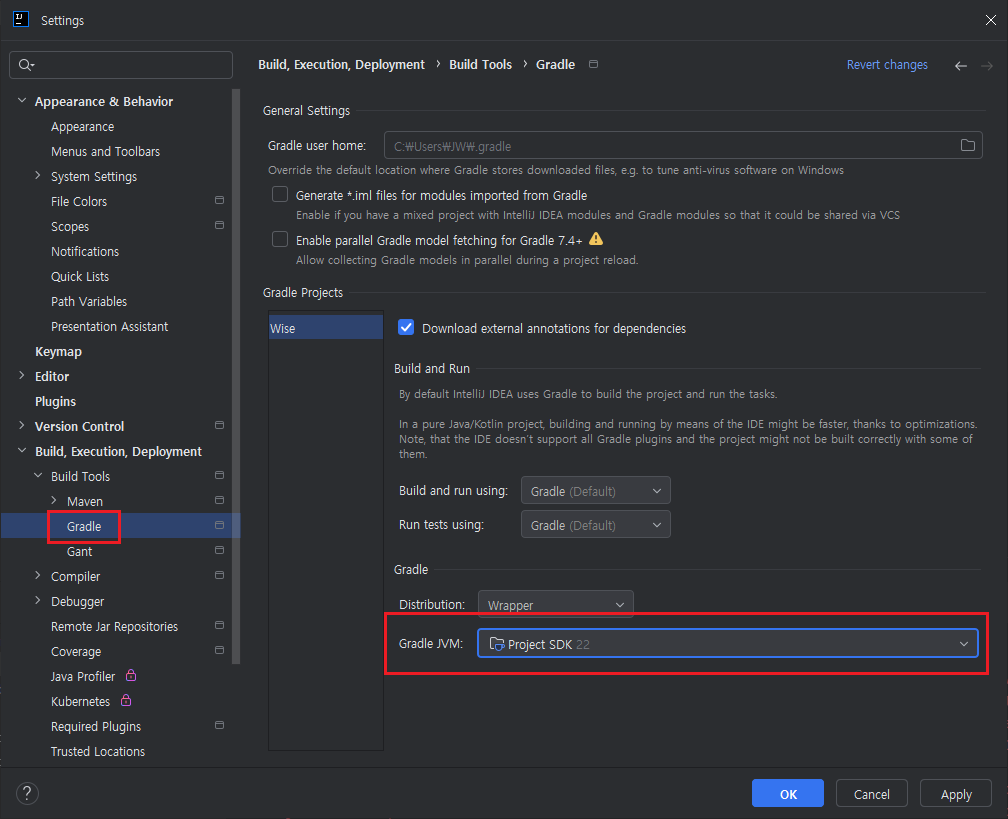1008x819 pixels.
Task: Click the search magnifier icon in settings
Action: click(25, 65)
